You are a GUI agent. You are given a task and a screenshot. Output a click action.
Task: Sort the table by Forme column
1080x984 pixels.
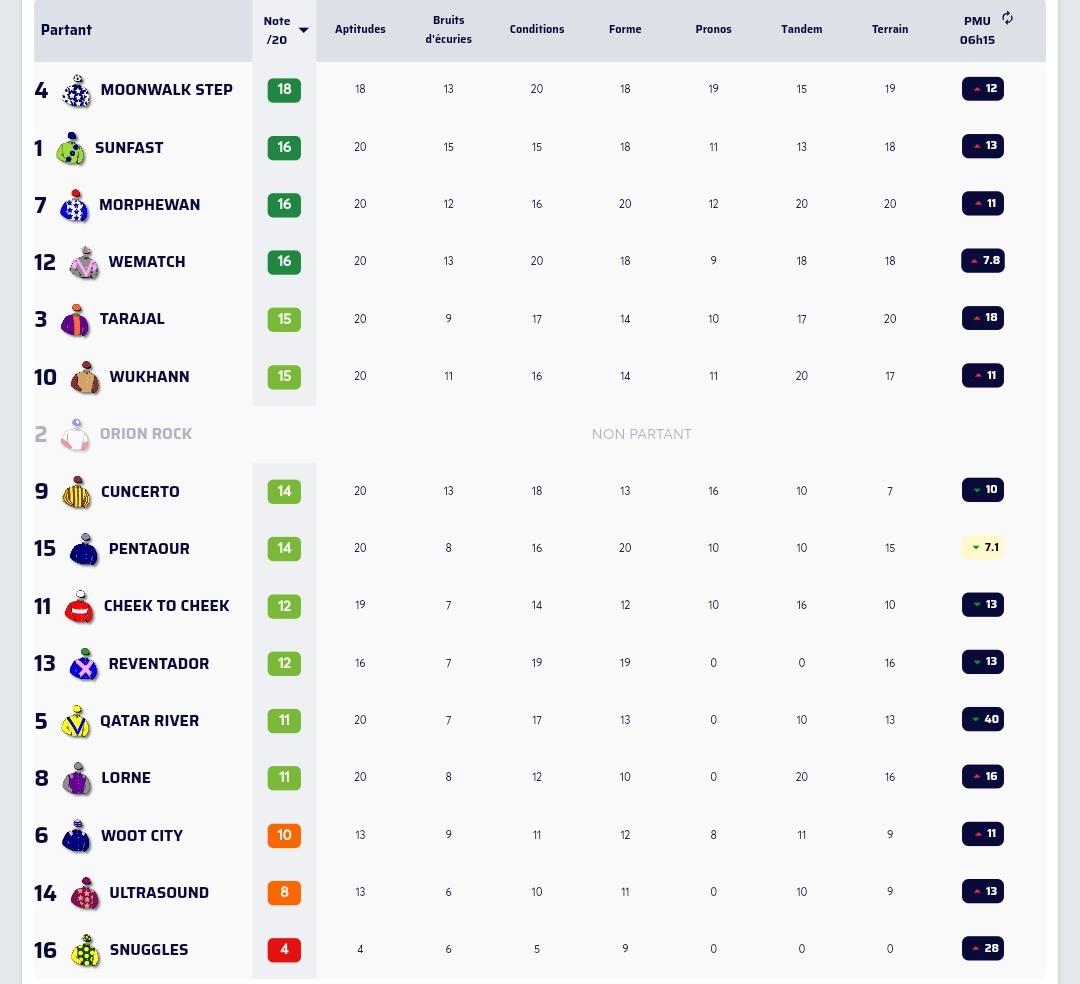[x=625, y=29]
